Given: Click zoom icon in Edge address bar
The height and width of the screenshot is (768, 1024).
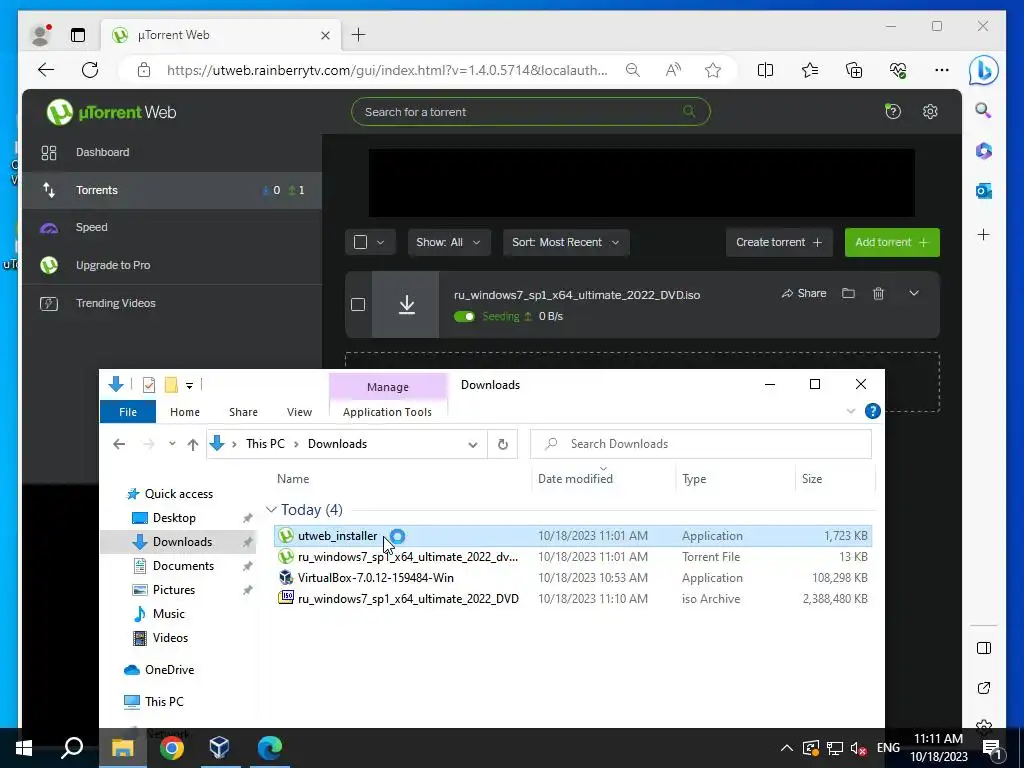Looking at the screenshot, I should pyautogui.click(x=632, y=70).
